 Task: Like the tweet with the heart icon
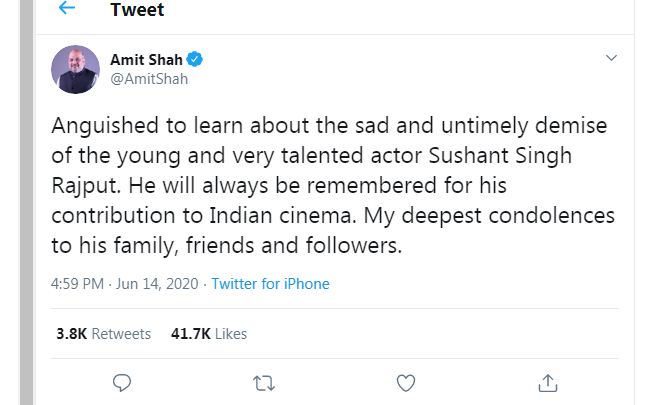coord(406,382)
